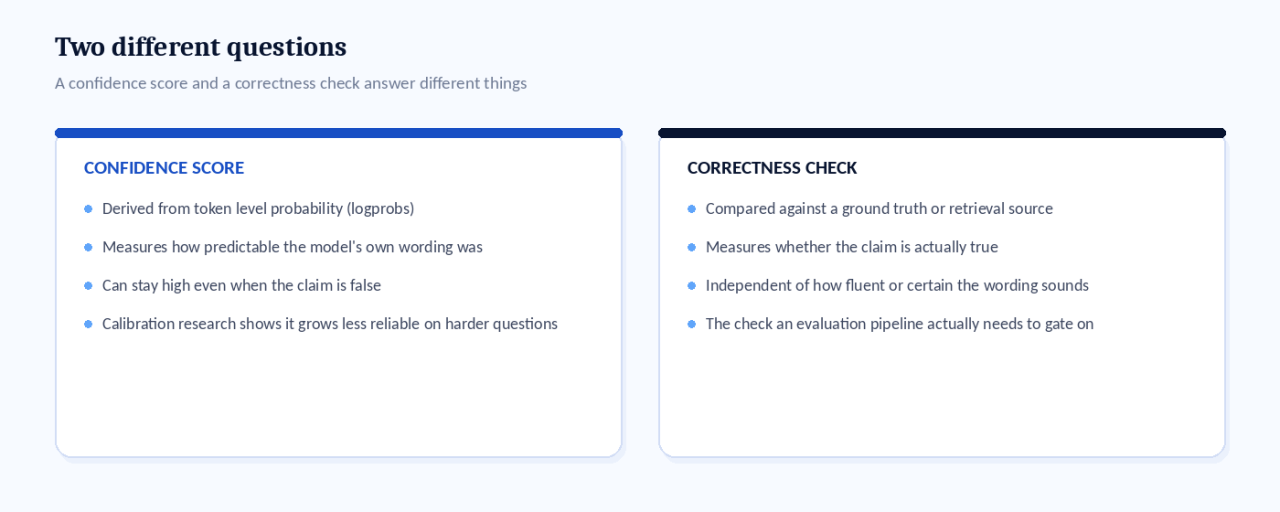Select the "Two different questions" title
This screenshot has width=1280, height=512.
(x=201, y=47)
